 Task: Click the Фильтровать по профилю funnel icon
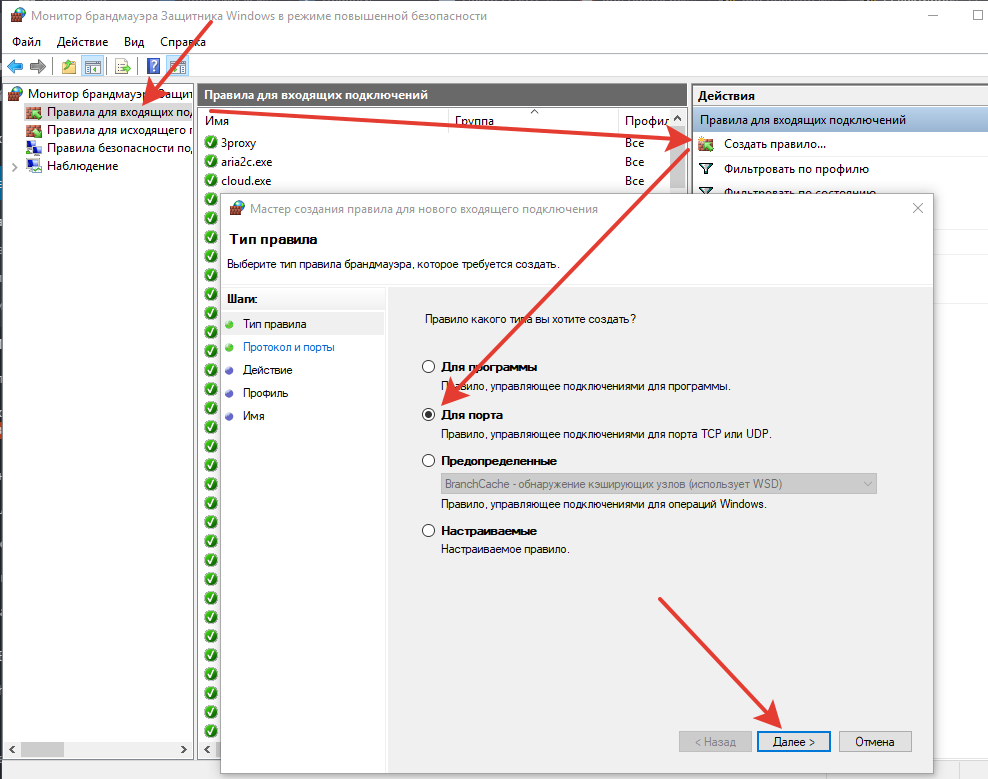click(706, 169)
